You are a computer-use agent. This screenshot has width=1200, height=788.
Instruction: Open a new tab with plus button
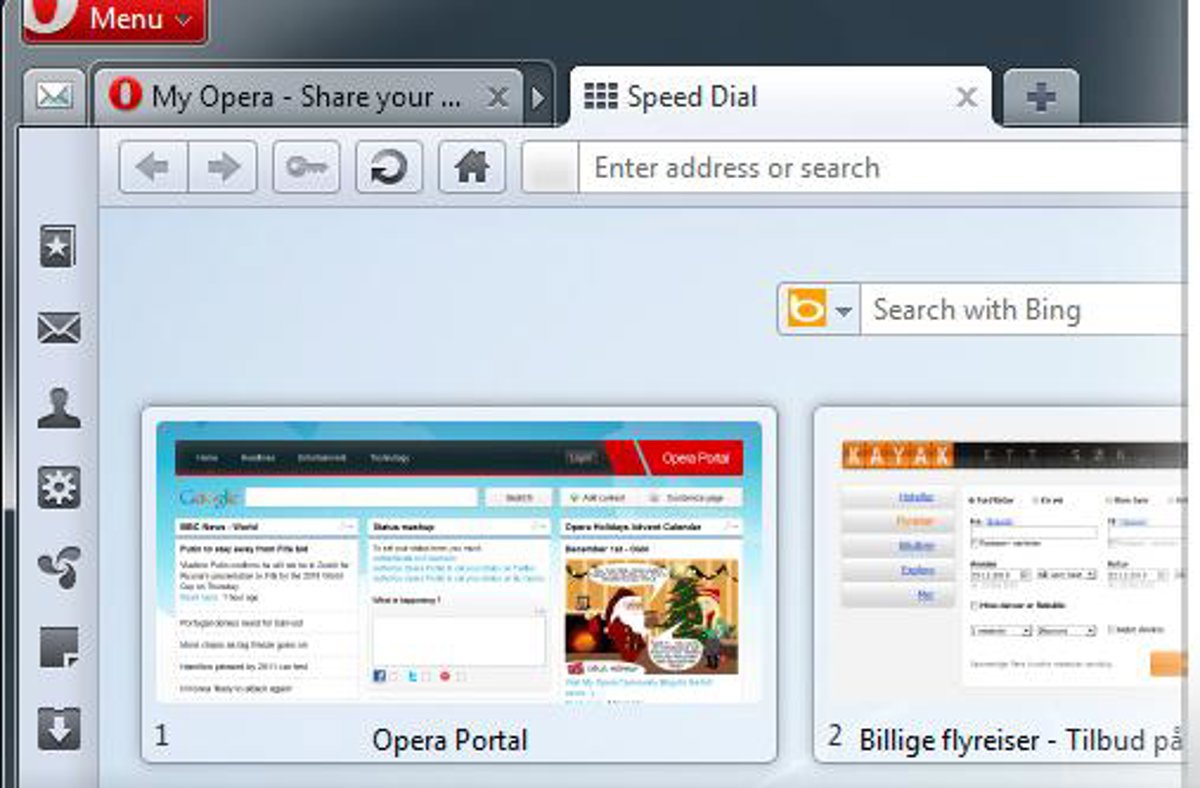pos(1040,98)
